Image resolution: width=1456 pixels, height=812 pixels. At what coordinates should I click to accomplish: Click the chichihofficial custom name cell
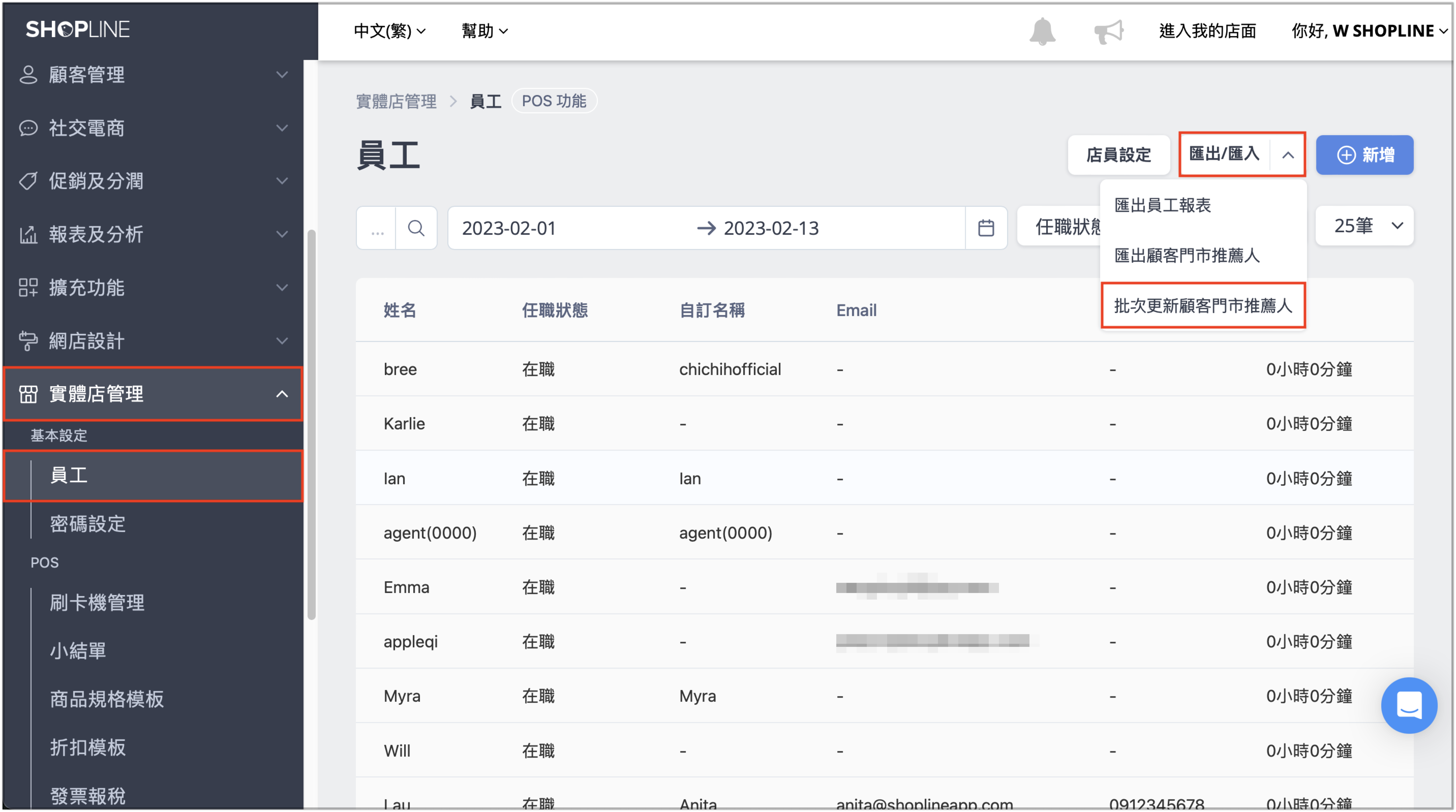coord(730,370)
